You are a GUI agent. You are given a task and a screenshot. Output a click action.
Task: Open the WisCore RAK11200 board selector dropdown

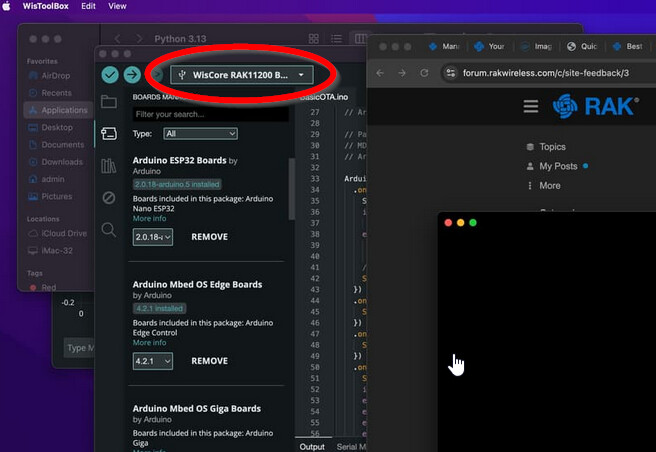241,75
